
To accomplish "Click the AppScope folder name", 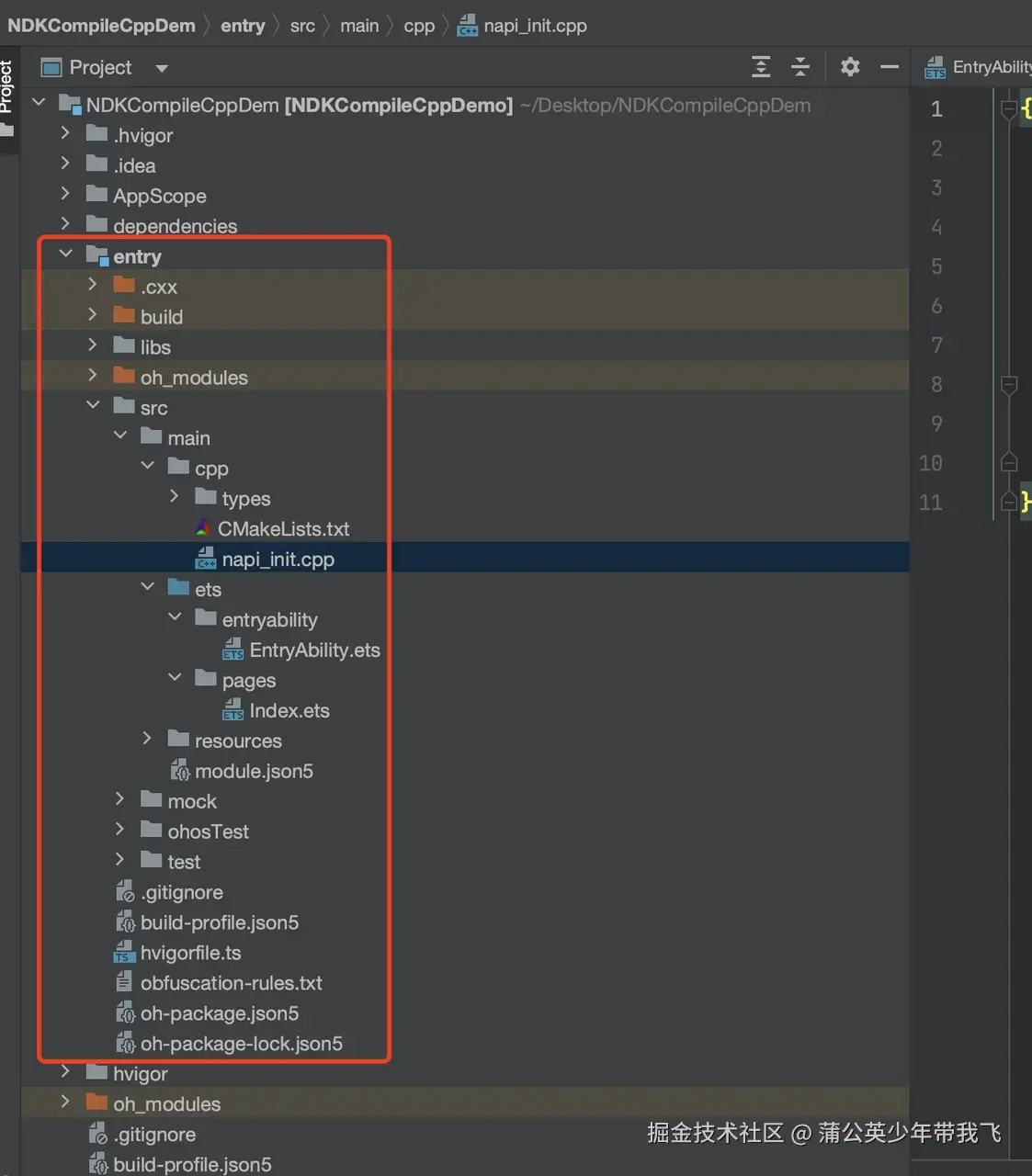I will pos(160,196).
